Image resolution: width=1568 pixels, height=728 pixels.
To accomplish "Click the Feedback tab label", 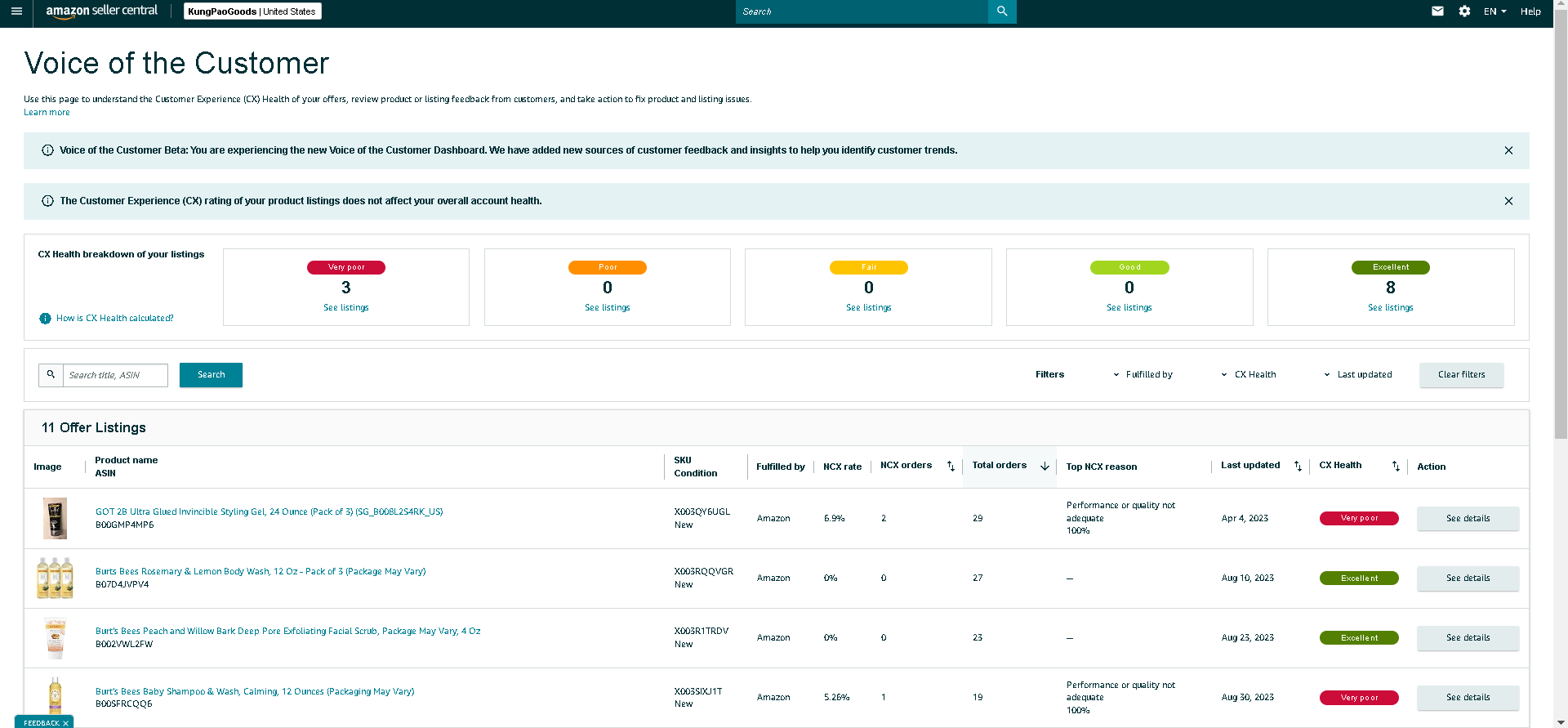I will pos(41,723).
